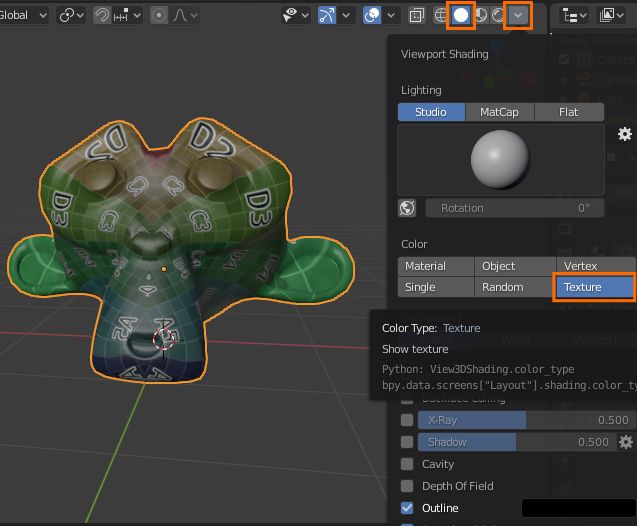This screenshot has width=637, height=526.
Task: Open studio light preferences gear
Action: click(x=625, y=134)
